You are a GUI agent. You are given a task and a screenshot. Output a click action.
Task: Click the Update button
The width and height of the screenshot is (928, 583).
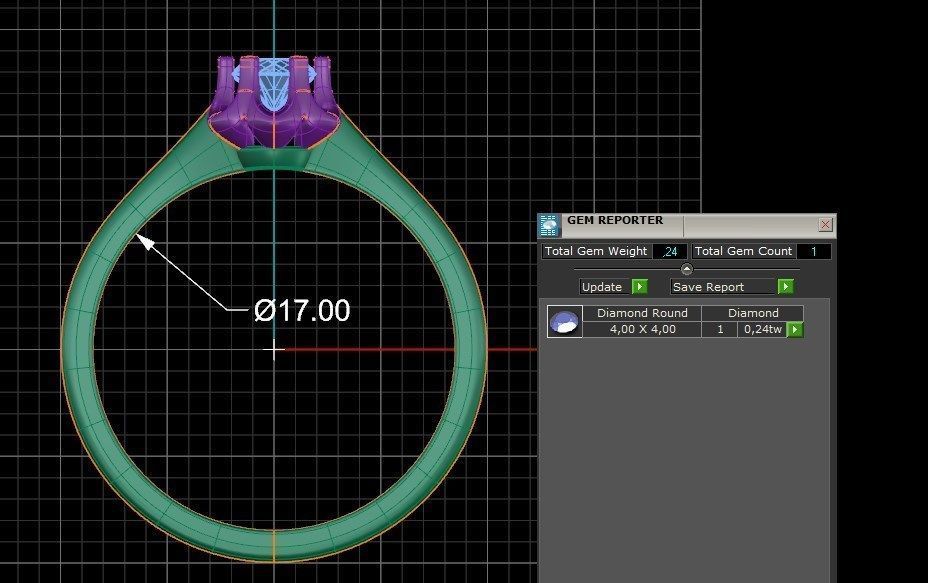605,287
